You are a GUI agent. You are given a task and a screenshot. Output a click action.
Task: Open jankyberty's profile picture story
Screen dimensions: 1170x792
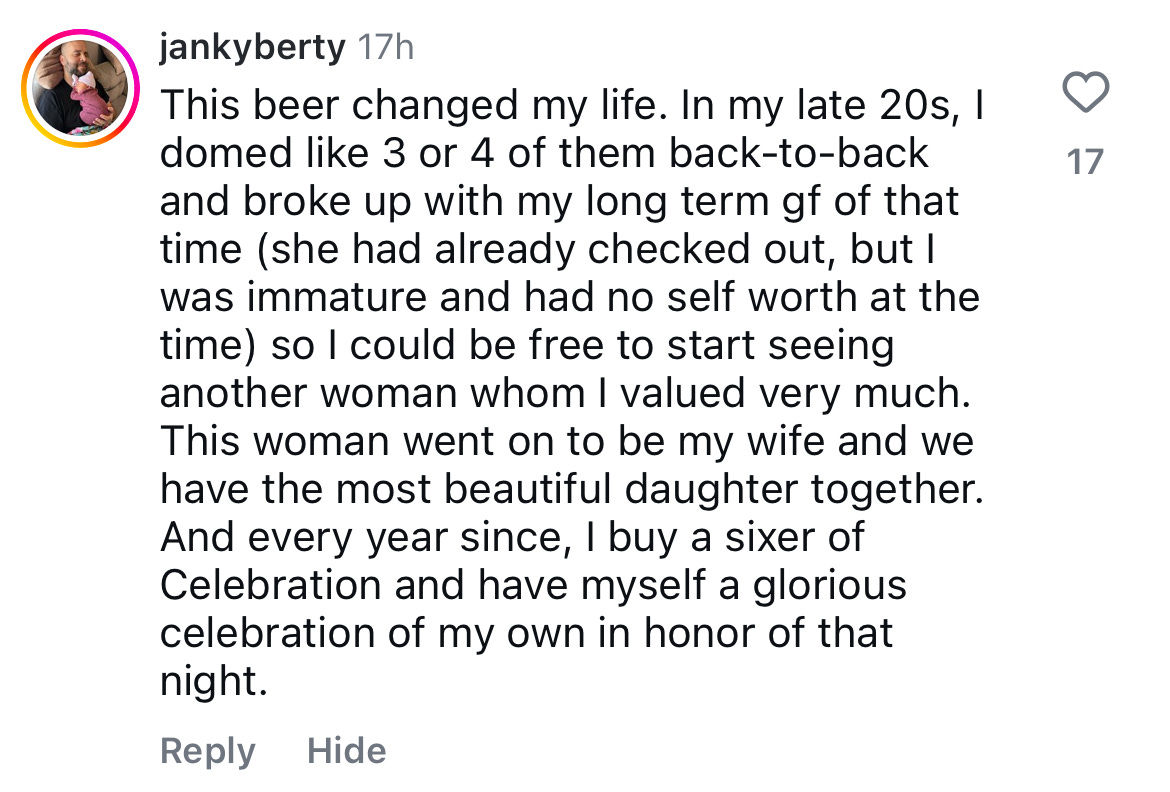pyautogui.click(x=81, y=88)
